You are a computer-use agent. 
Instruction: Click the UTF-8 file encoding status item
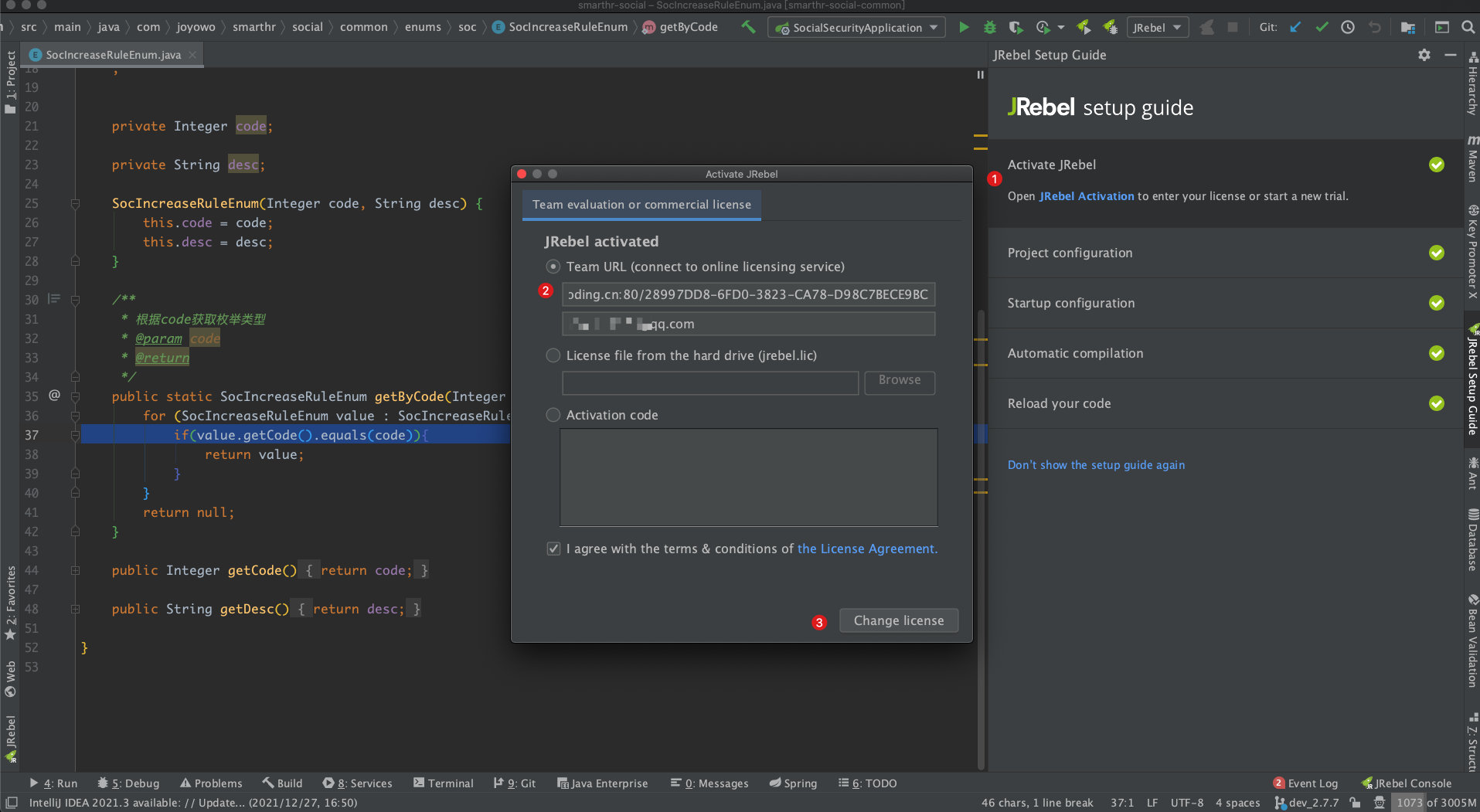[1186, 803]
